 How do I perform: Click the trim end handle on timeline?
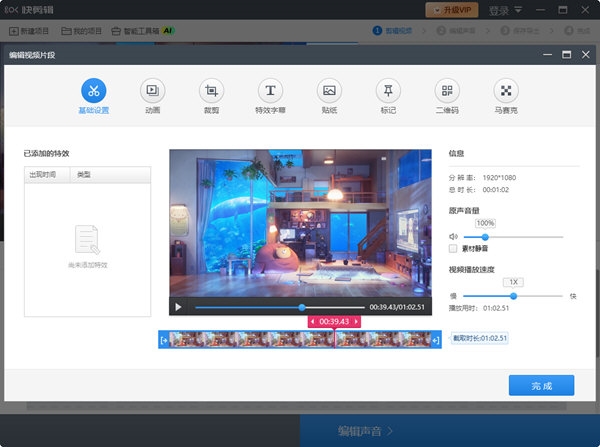pyautogui.click(x=435, y=340)
